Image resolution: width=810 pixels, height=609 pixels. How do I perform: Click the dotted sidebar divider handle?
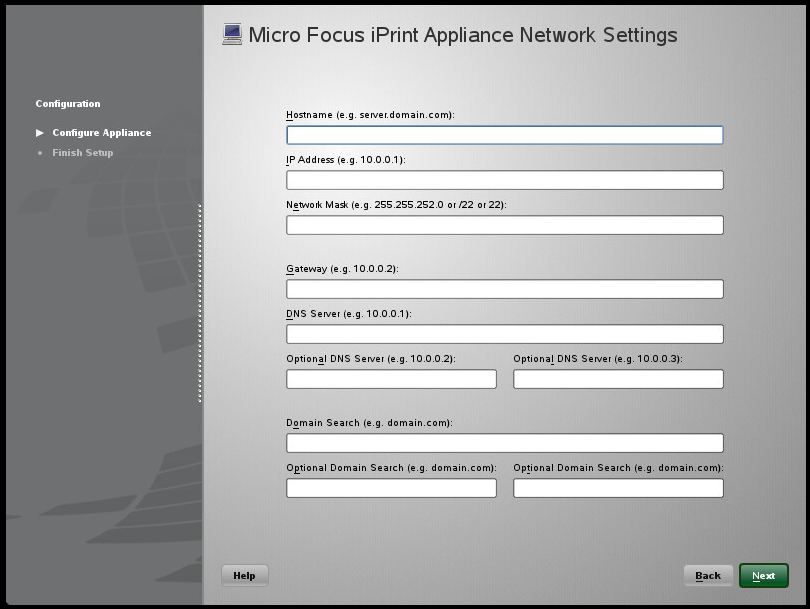click(x=200, y=303)
